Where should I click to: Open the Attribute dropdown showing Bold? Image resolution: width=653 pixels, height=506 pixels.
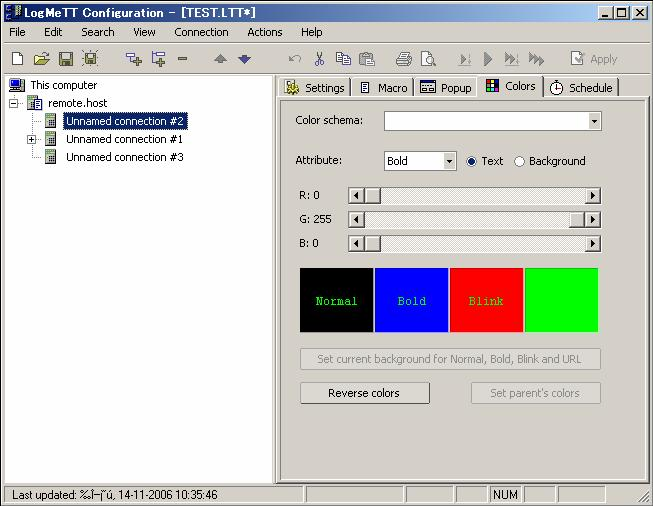[449, 161]
